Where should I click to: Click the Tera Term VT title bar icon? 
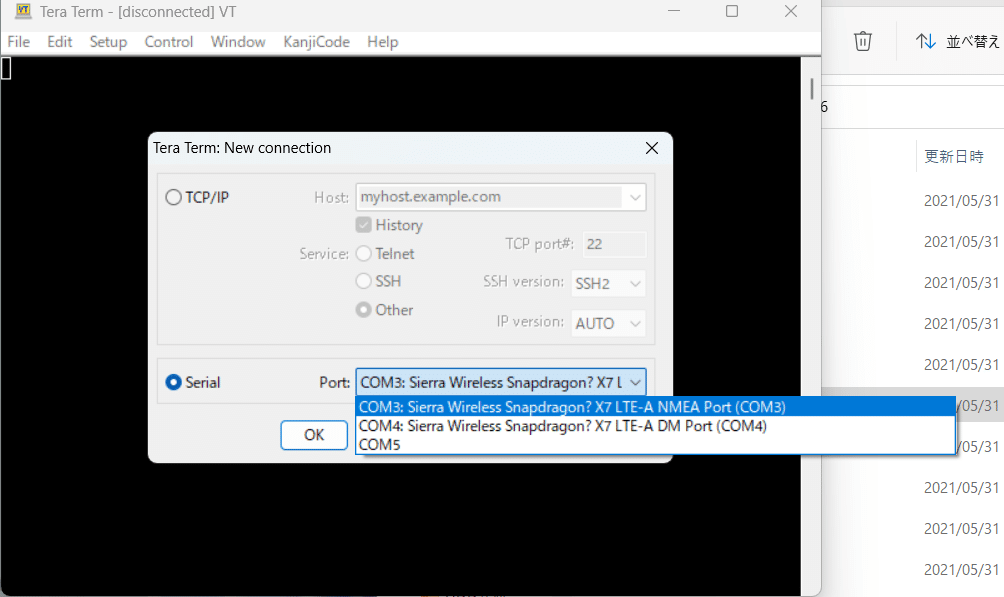(23, 11)
